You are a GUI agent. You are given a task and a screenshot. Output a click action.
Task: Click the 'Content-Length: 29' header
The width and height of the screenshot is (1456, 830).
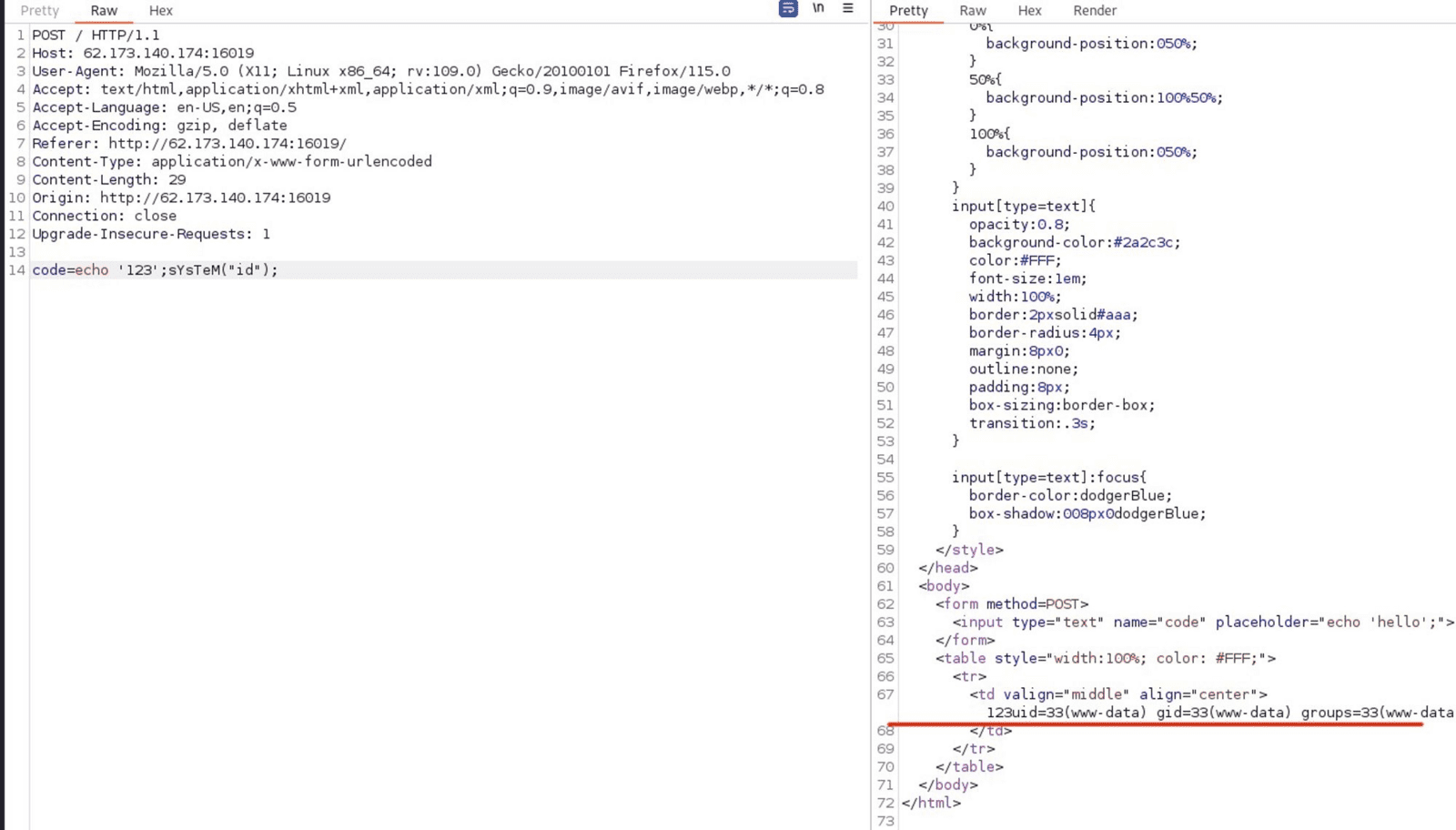[109, 180]
